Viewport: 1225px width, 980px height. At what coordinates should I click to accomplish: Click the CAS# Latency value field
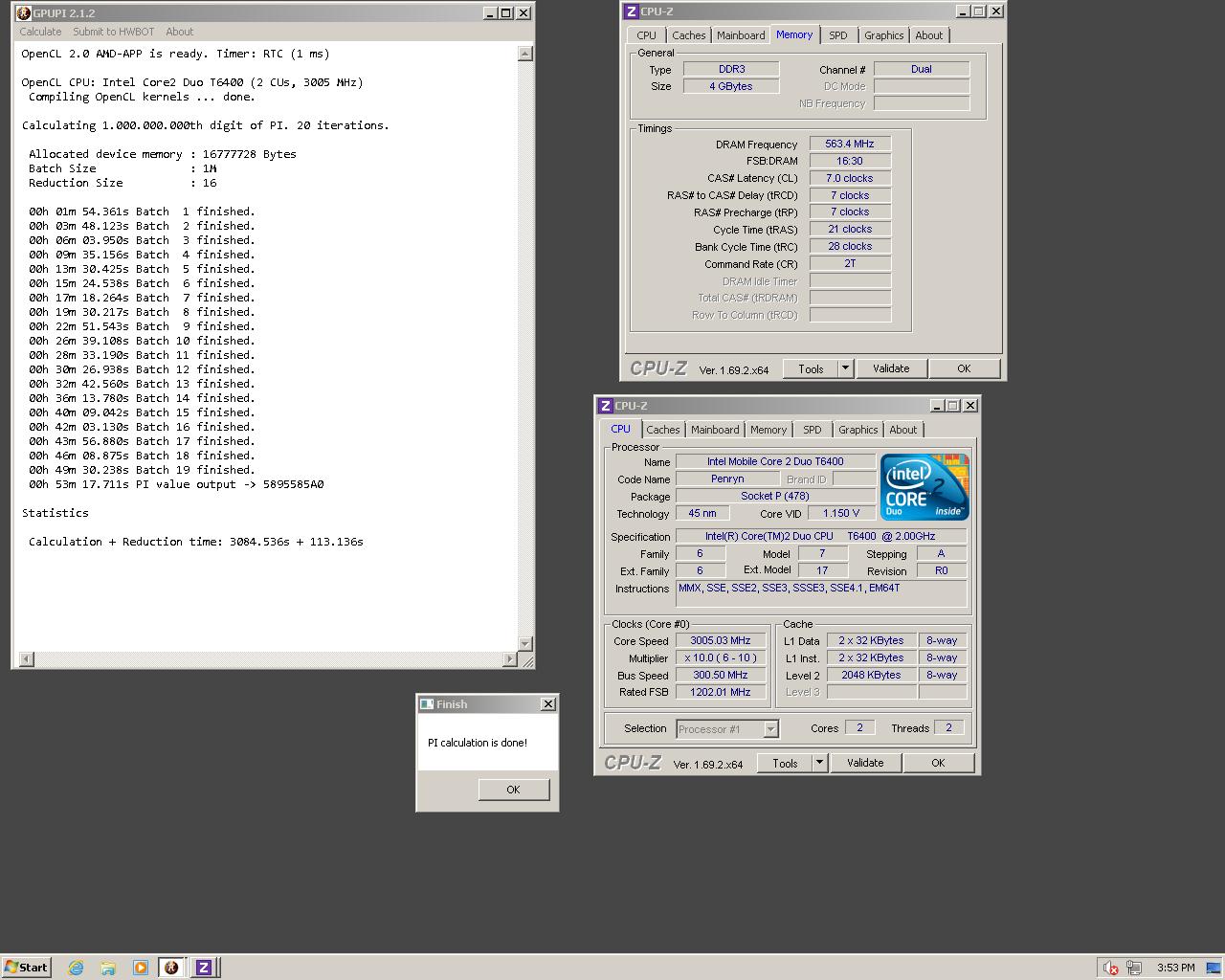[x=850, y=178]
